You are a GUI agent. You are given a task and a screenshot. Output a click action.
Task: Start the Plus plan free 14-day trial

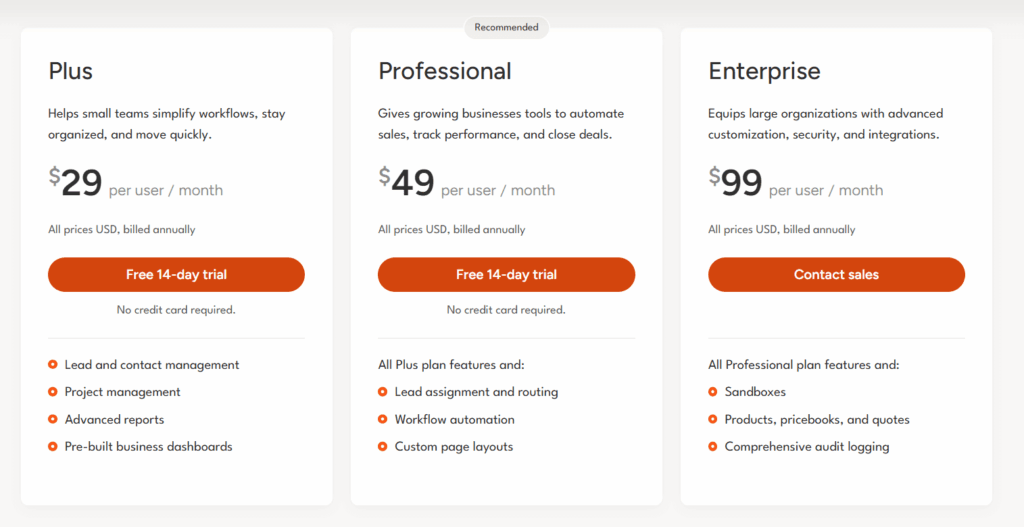point(176,274)
